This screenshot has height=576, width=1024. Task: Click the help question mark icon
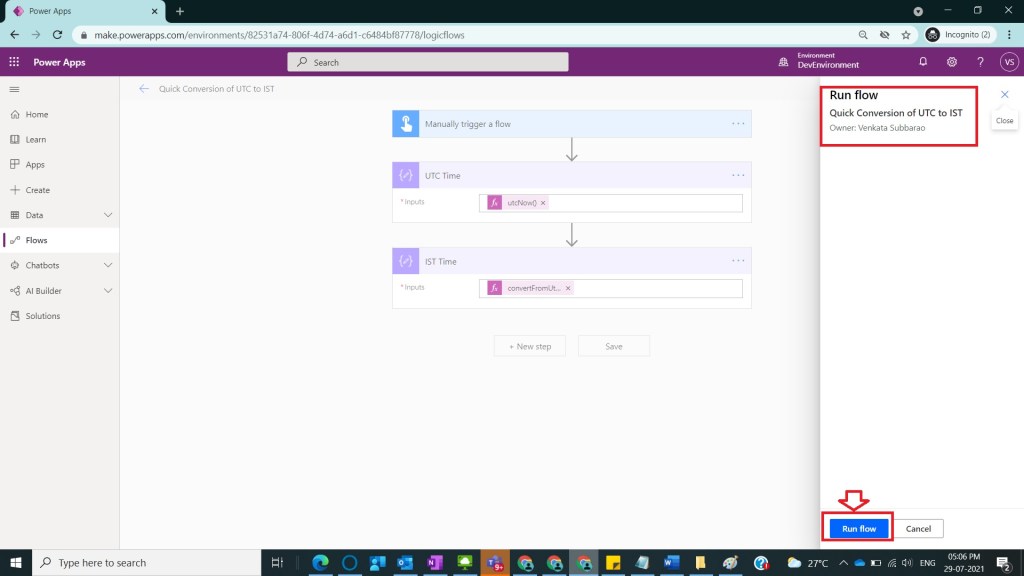pos(980,62)
